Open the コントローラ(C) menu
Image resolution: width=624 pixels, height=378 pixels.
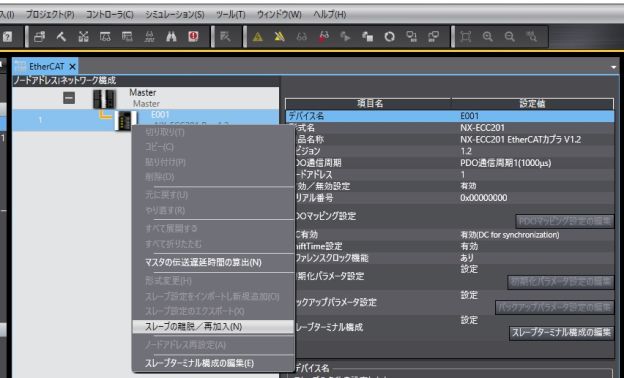[x=109, y=15]
